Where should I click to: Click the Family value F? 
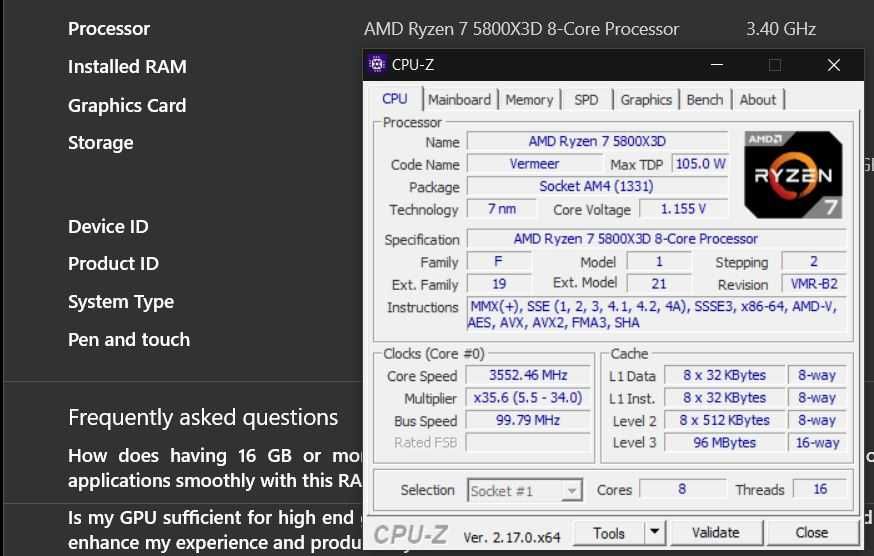click(x=499, y=262)
